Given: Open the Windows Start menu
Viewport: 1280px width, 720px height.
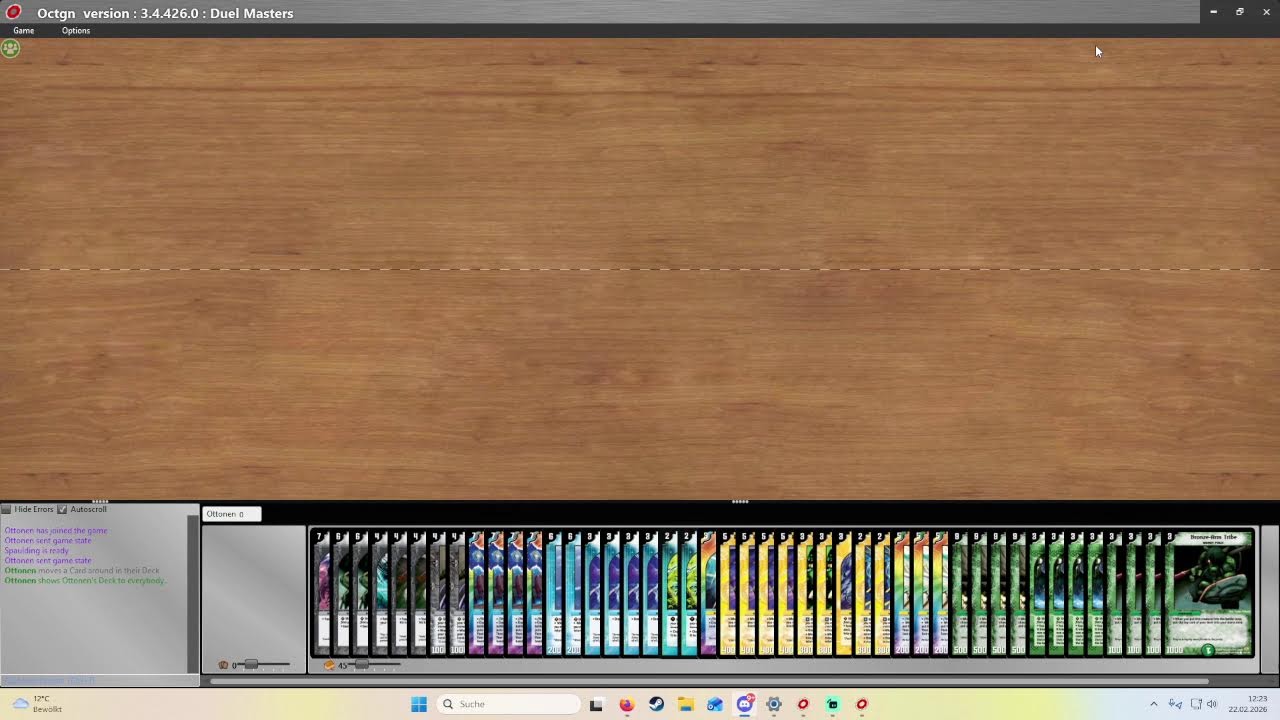Looking at the screenshot, I should tap(419, 704).
